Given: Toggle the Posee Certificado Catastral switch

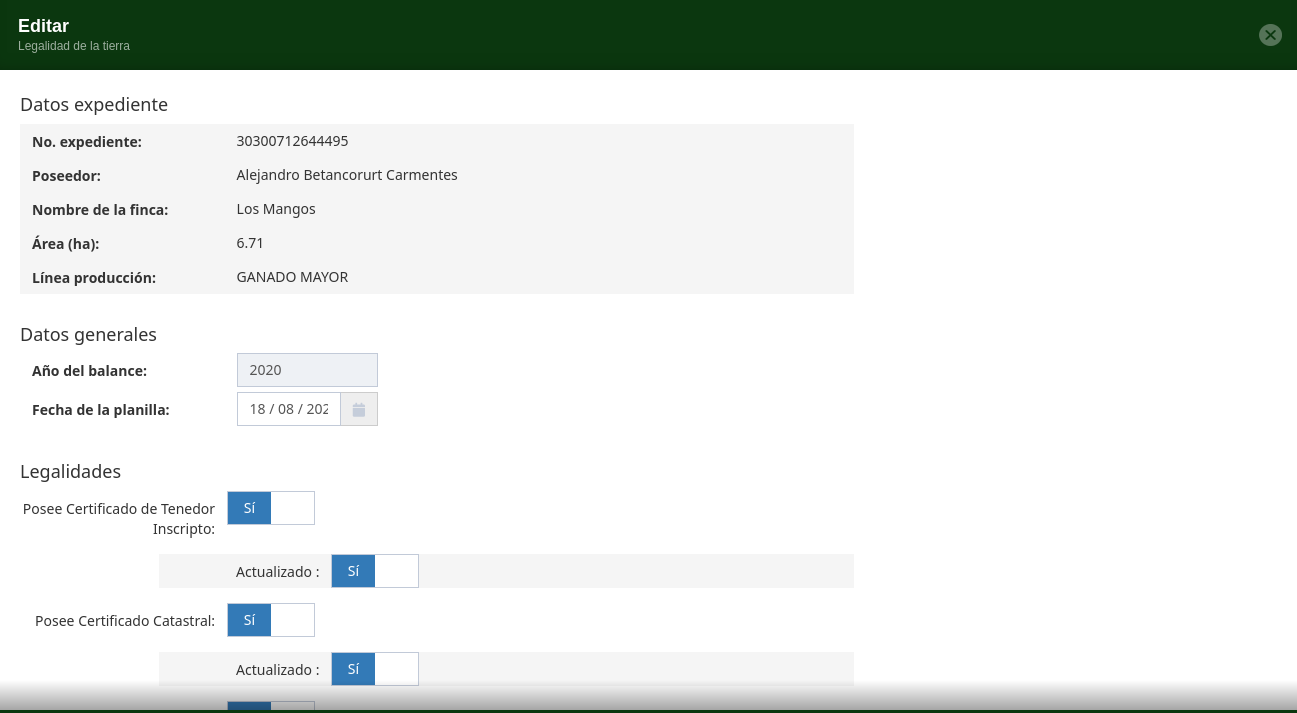Looking at the screenshot, I should tap(271, 620).
